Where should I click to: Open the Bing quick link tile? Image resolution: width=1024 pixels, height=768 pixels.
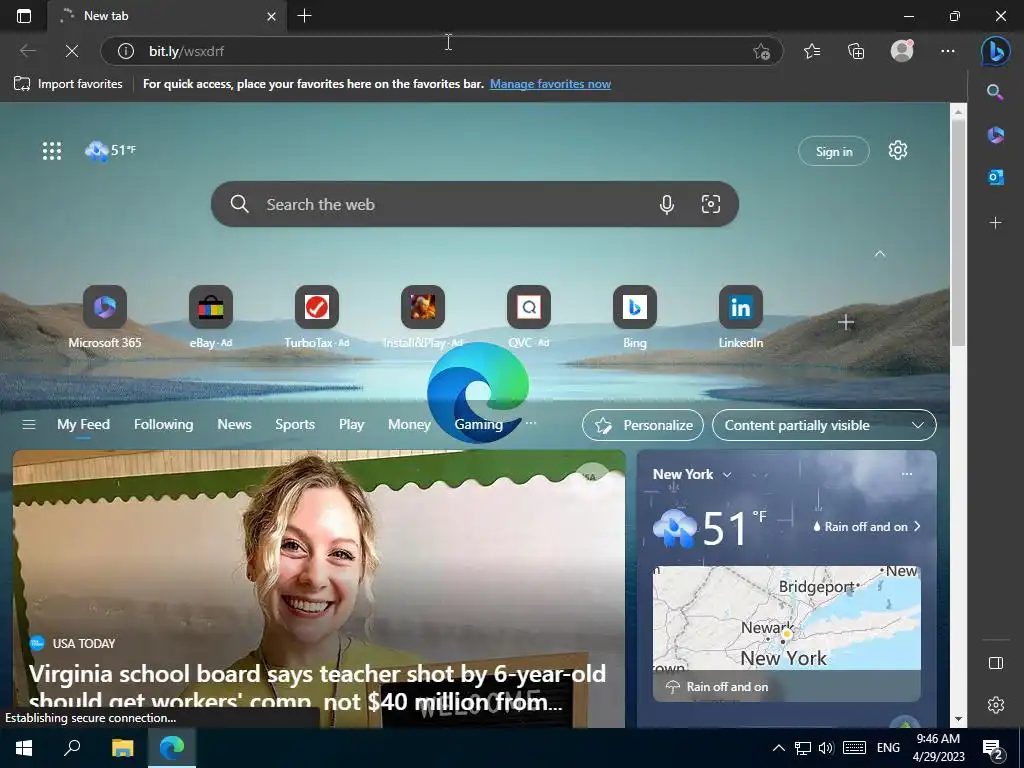coord(634,316)
